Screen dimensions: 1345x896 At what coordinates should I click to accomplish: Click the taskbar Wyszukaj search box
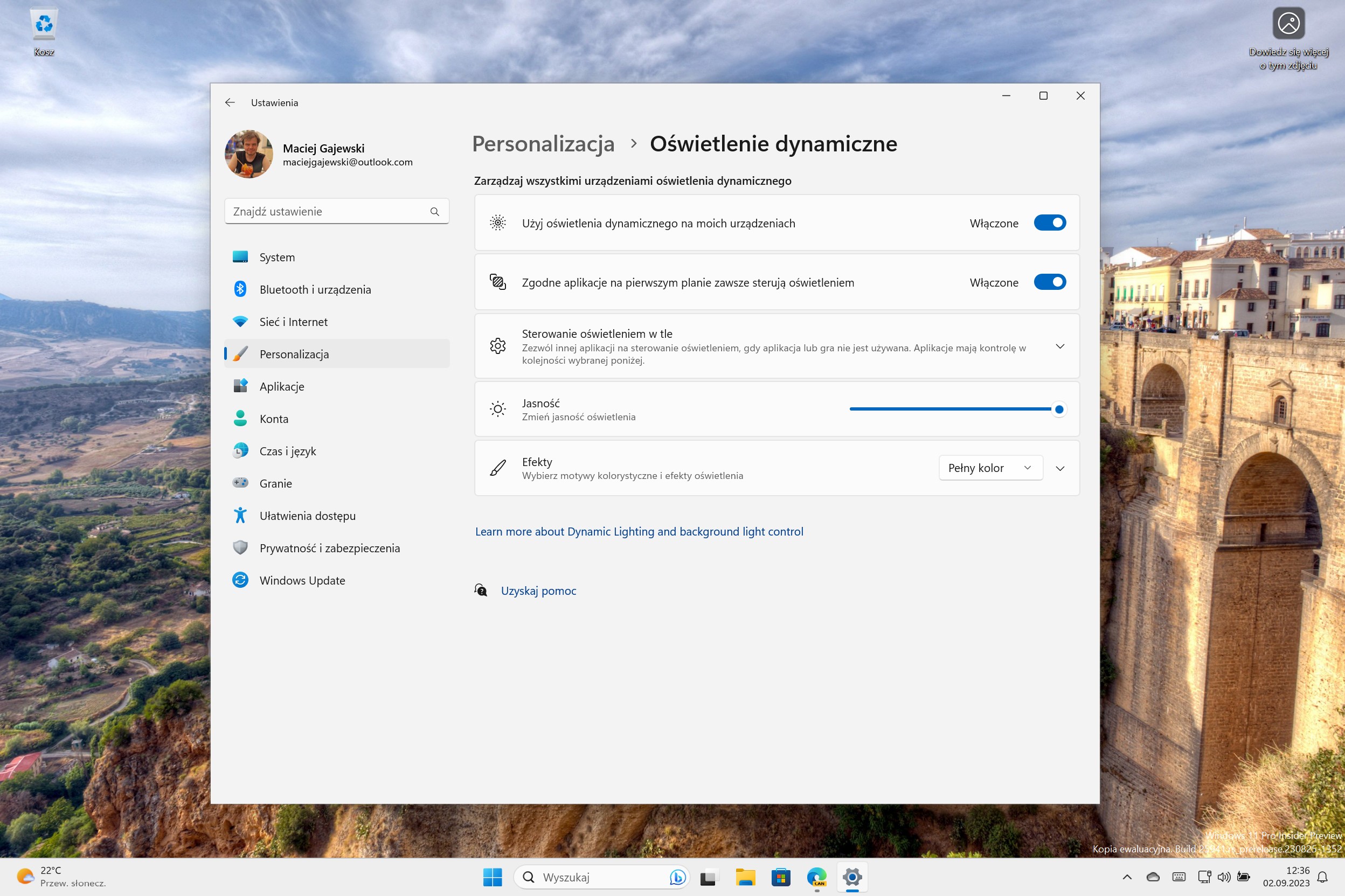tap(601, 877)
